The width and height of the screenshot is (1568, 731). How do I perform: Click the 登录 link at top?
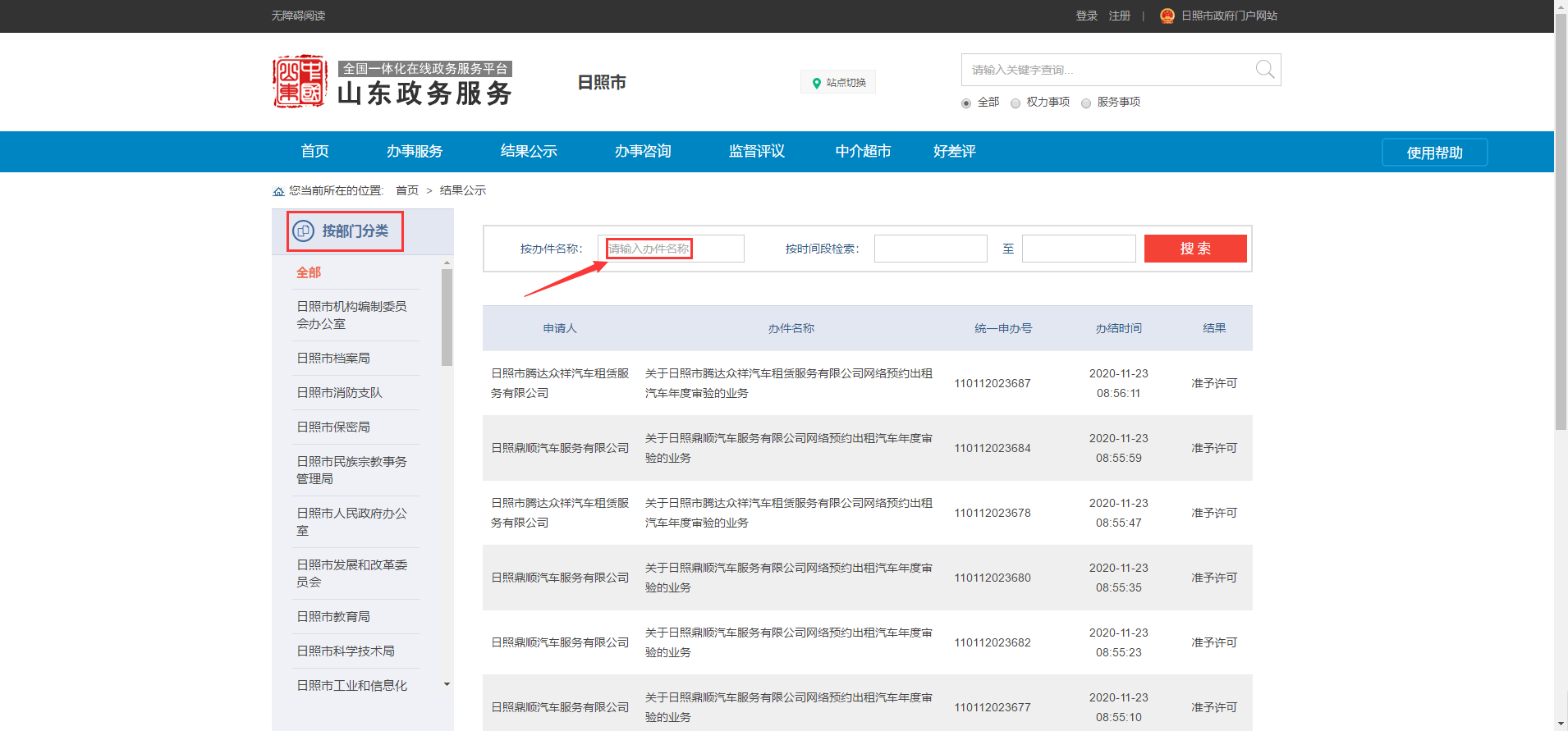tap(1086, 16)
